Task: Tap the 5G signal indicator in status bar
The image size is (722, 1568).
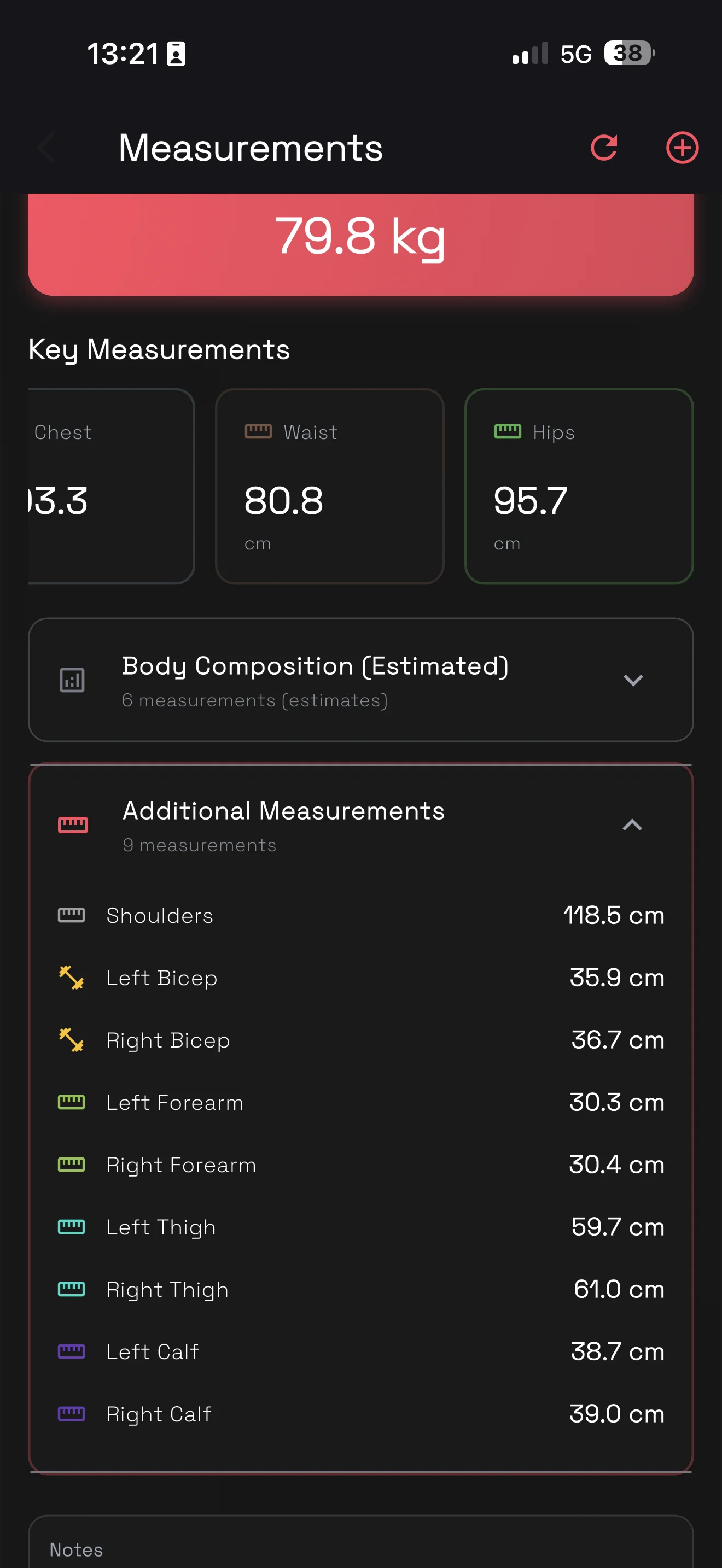Action: tap(575, 54)
